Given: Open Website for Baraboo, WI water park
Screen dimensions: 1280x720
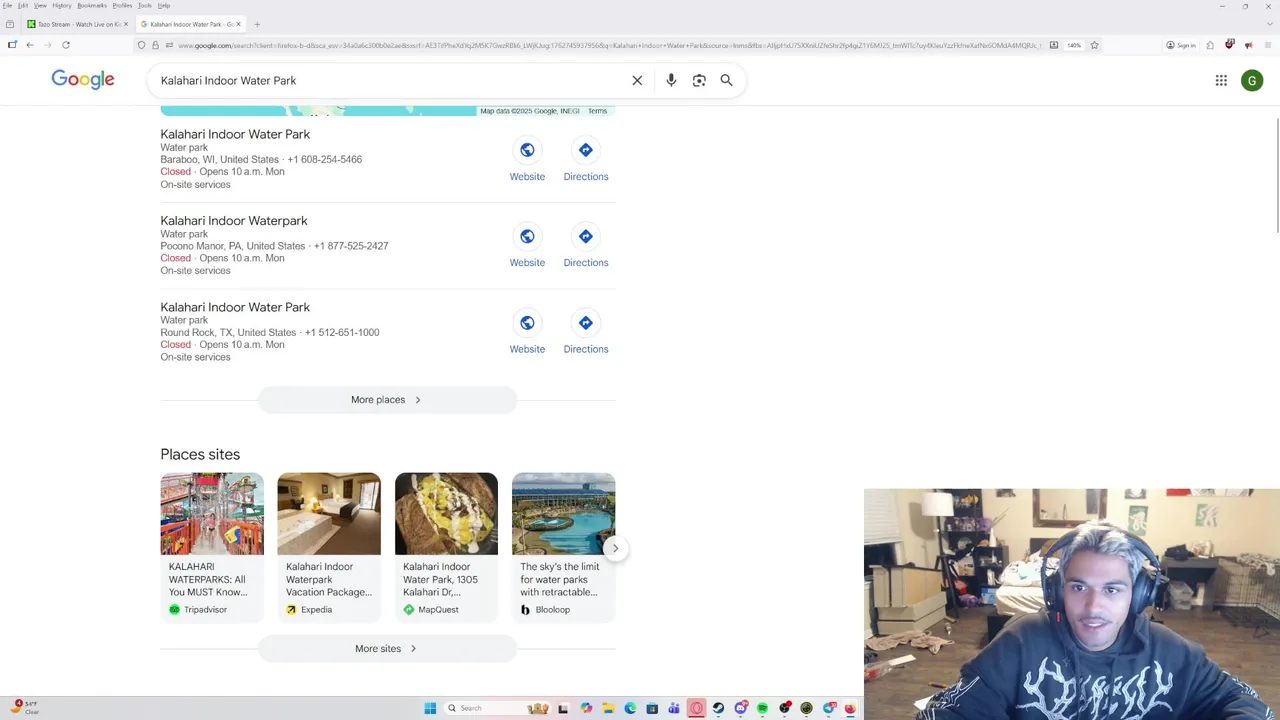Looking at the screenshot, I should (x=527, y=160).
